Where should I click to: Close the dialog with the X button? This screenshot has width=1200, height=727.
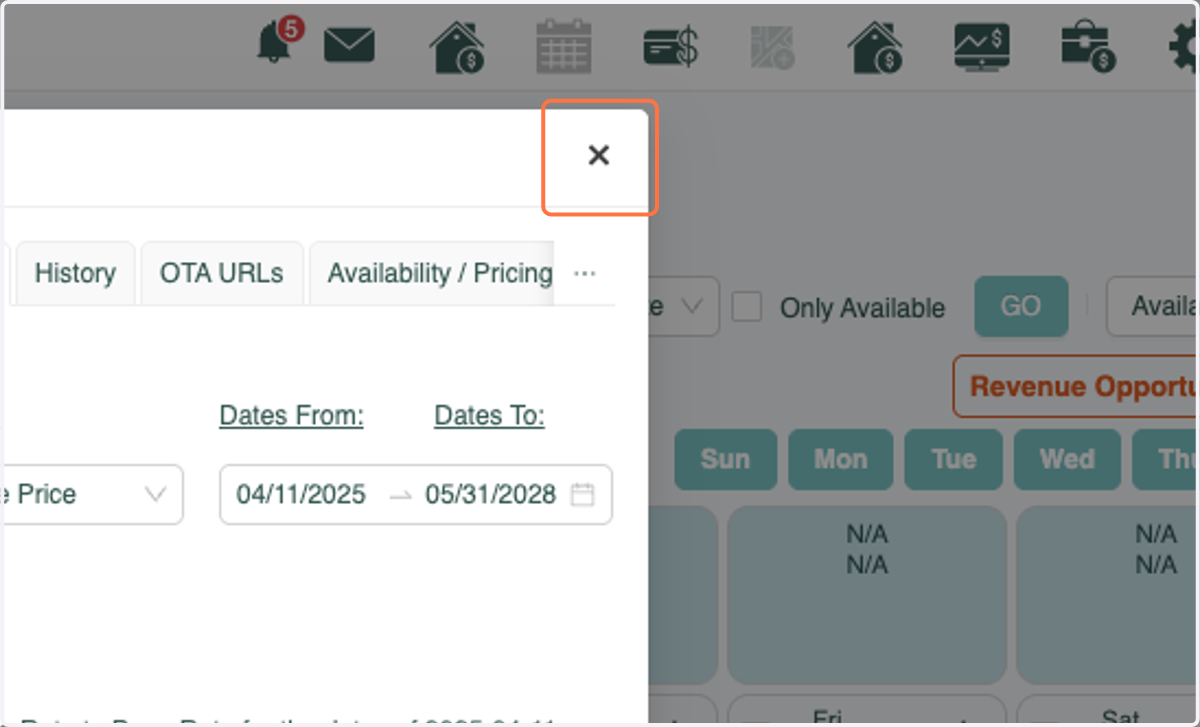pos(598,155)
